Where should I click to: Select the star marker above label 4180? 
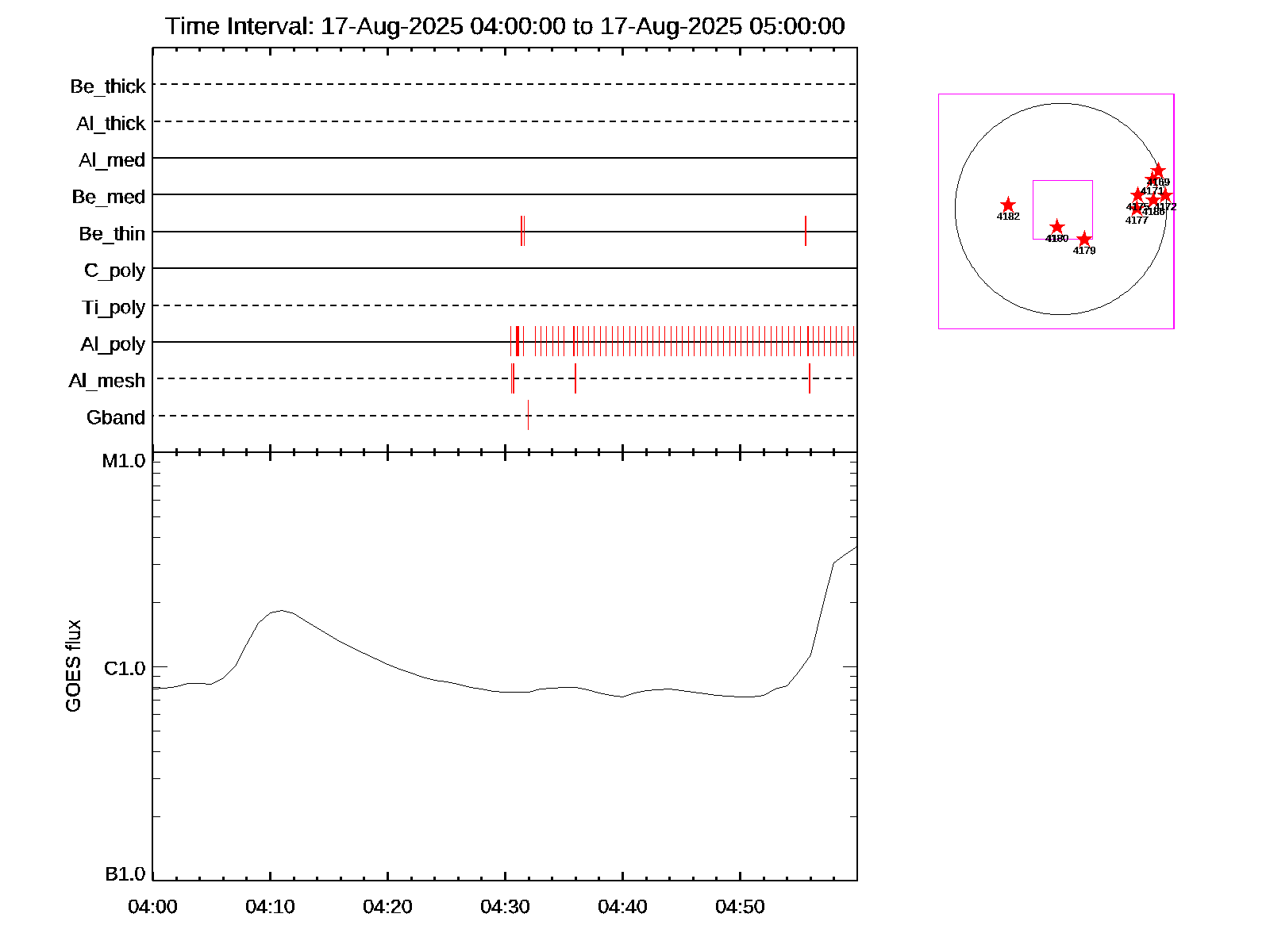click(1056, 228)
